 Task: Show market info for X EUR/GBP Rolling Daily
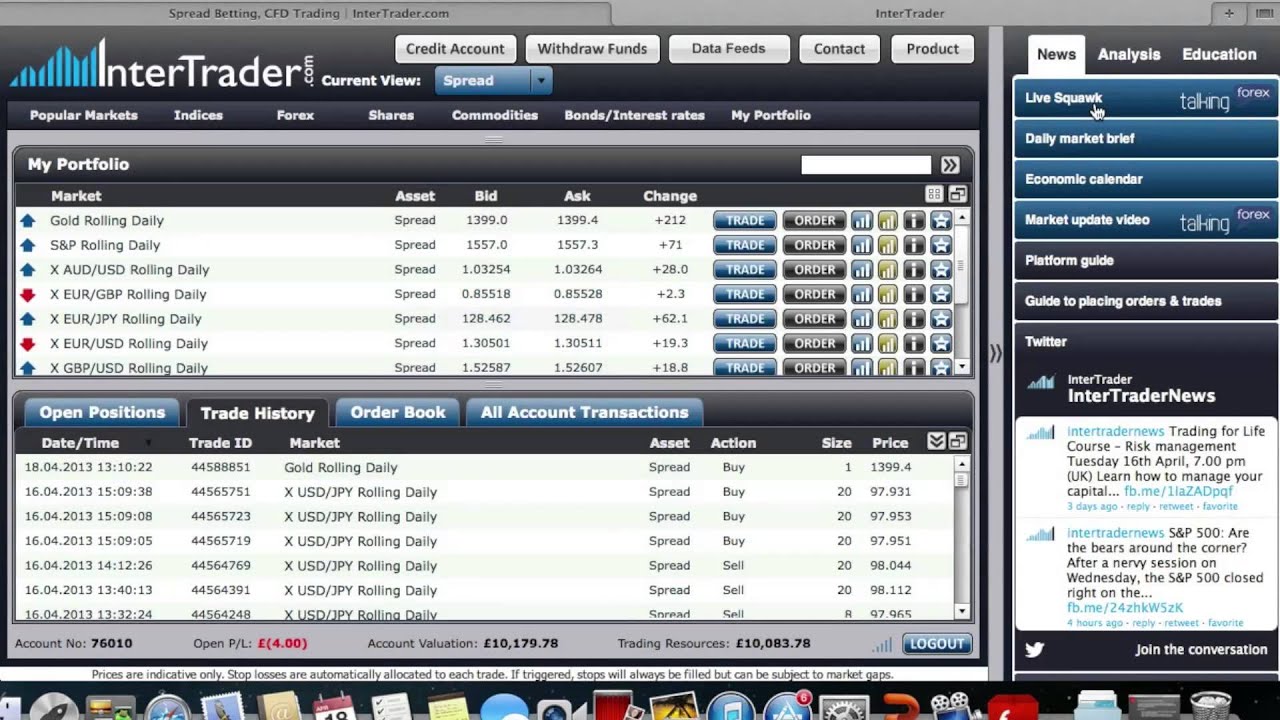coord(914,294)
